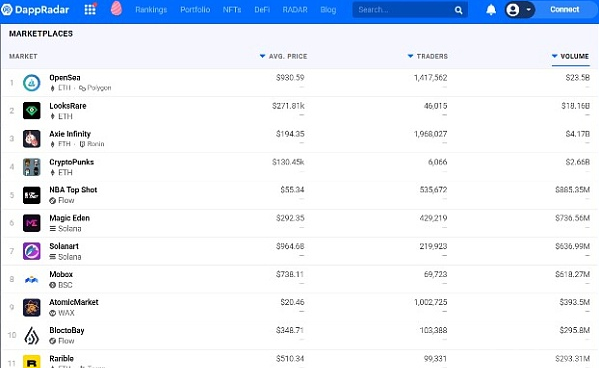Viewport: 599px width, 368px height.
Task: Open the notifications bell
Action: (491, 10)
